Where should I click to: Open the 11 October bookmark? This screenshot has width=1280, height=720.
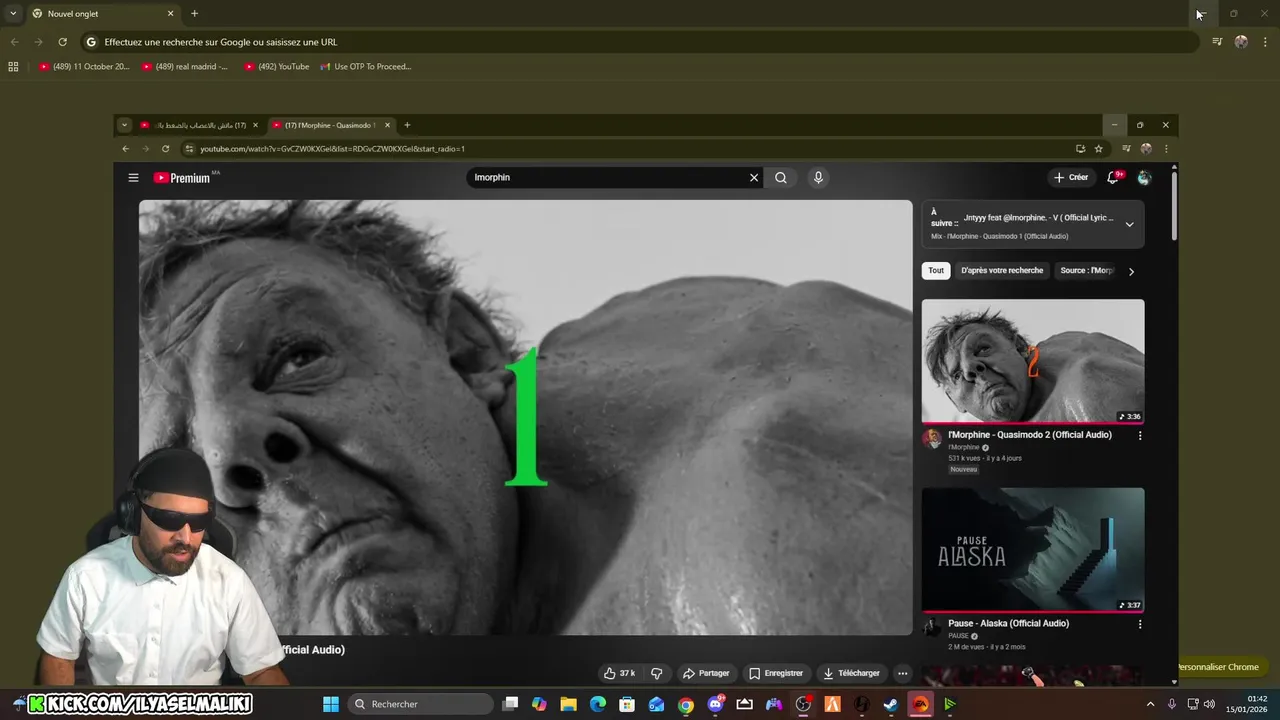click(x=84, y=67)
